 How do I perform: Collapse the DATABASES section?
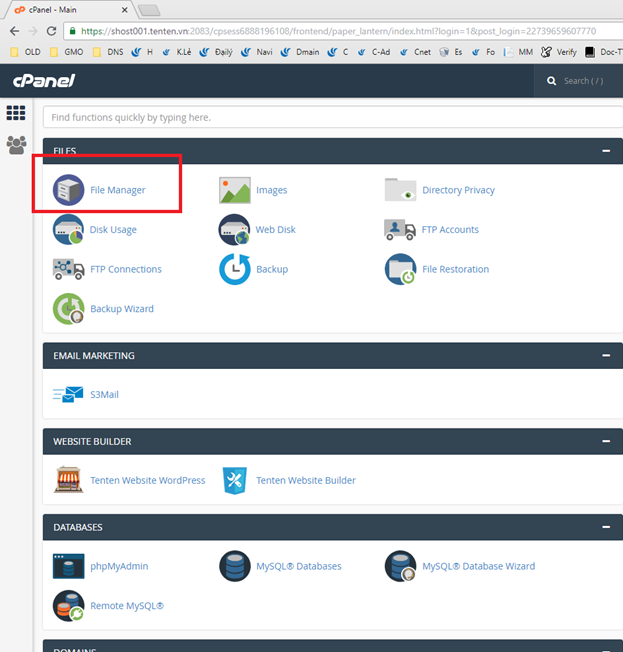point(606,527)
